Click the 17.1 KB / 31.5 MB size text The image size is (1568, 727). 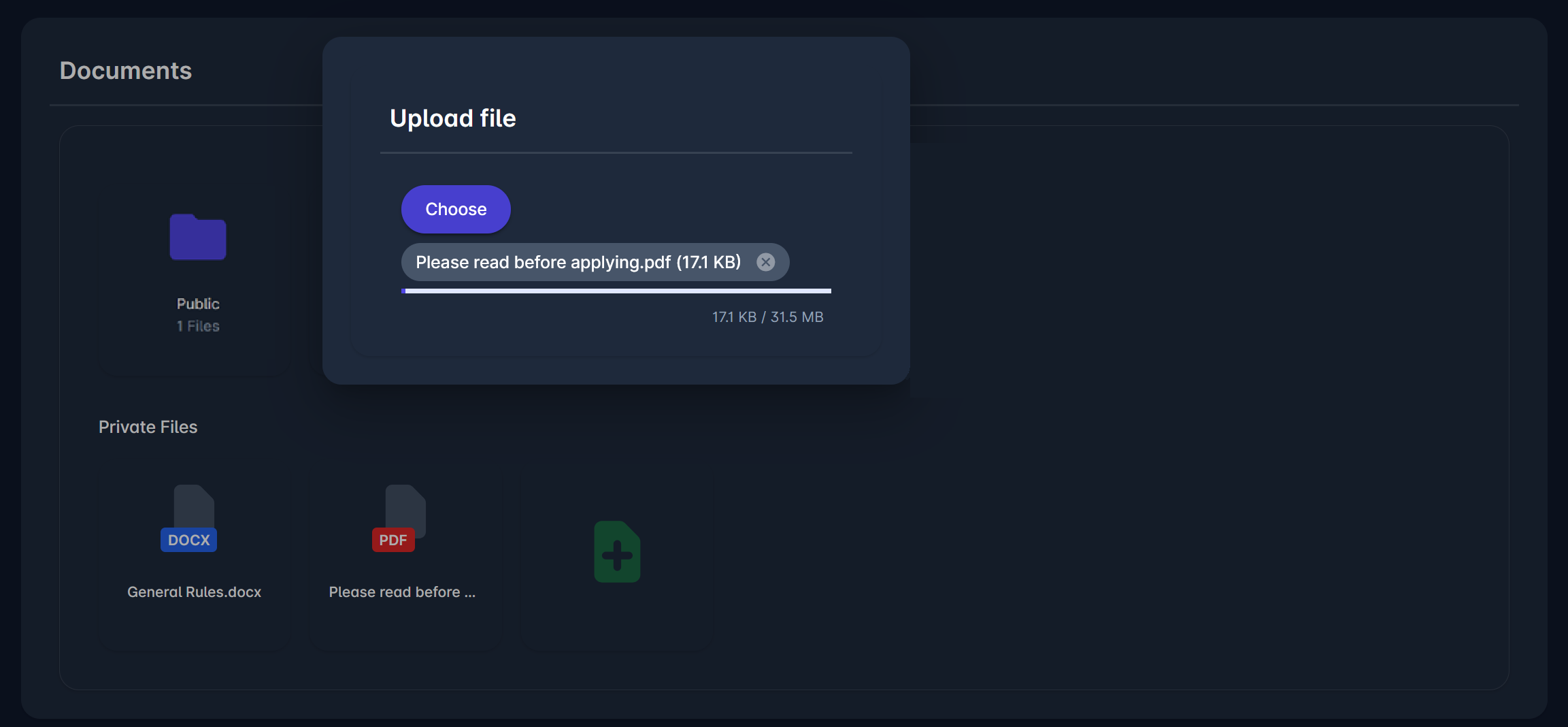pyautogui.click(x=767, y=317)
